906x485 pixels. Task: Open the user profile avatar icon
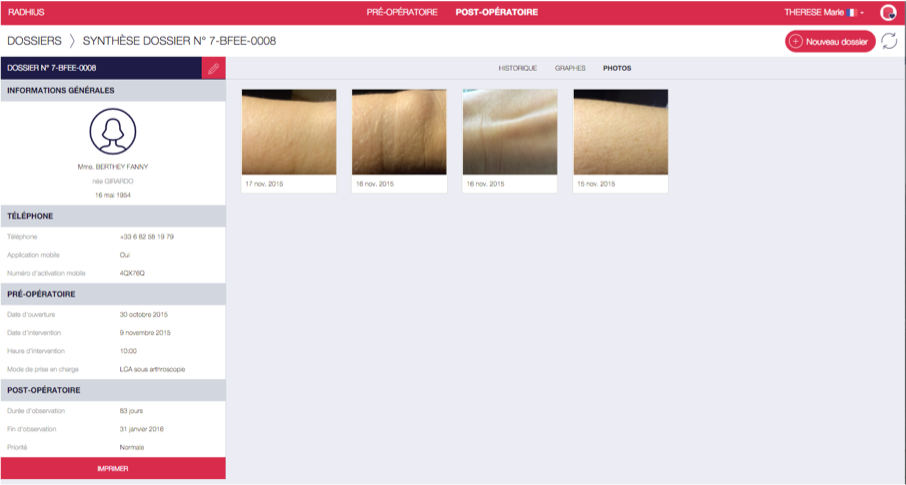click(x=888, y=12)
